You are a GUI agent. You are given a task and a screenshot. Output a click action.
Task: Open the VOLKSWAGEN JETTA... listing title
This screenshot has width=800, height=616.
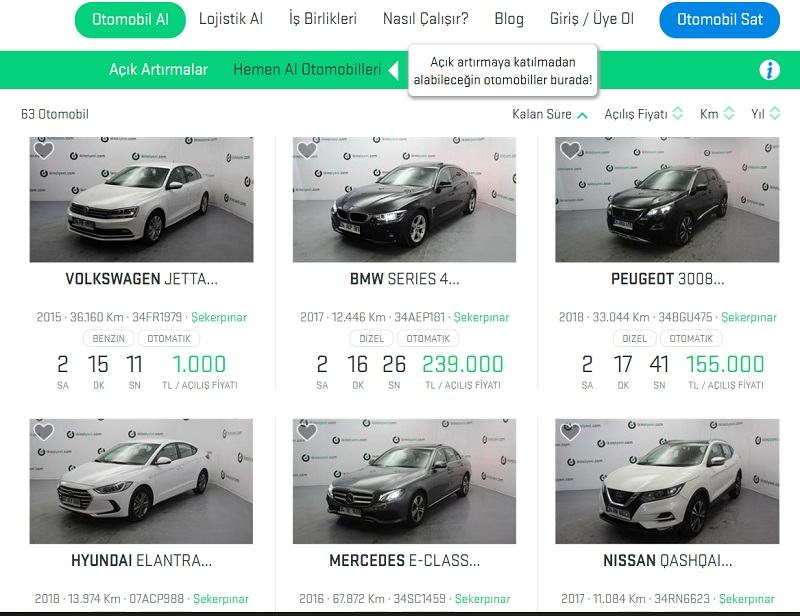click(141, 279)
